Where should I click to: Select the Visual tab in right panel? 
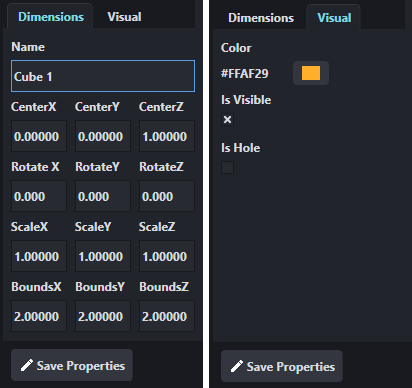pyautogui.click(x=334, y=18)
